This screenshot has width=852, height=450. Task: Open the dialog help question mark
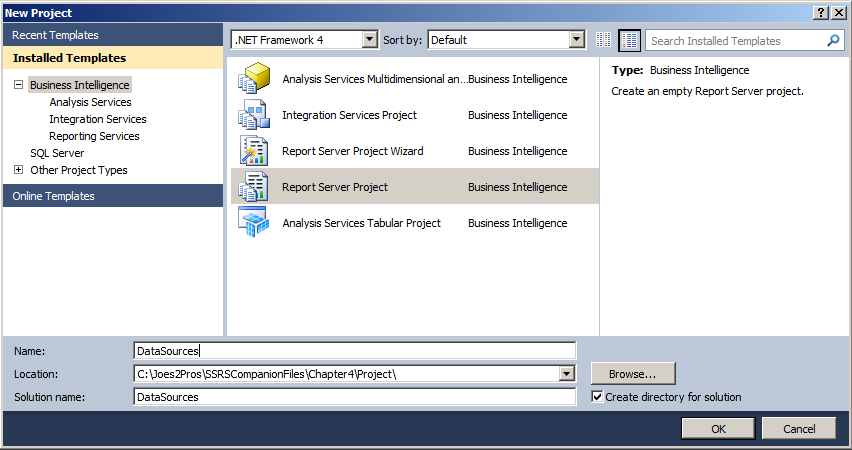[821, 12]
